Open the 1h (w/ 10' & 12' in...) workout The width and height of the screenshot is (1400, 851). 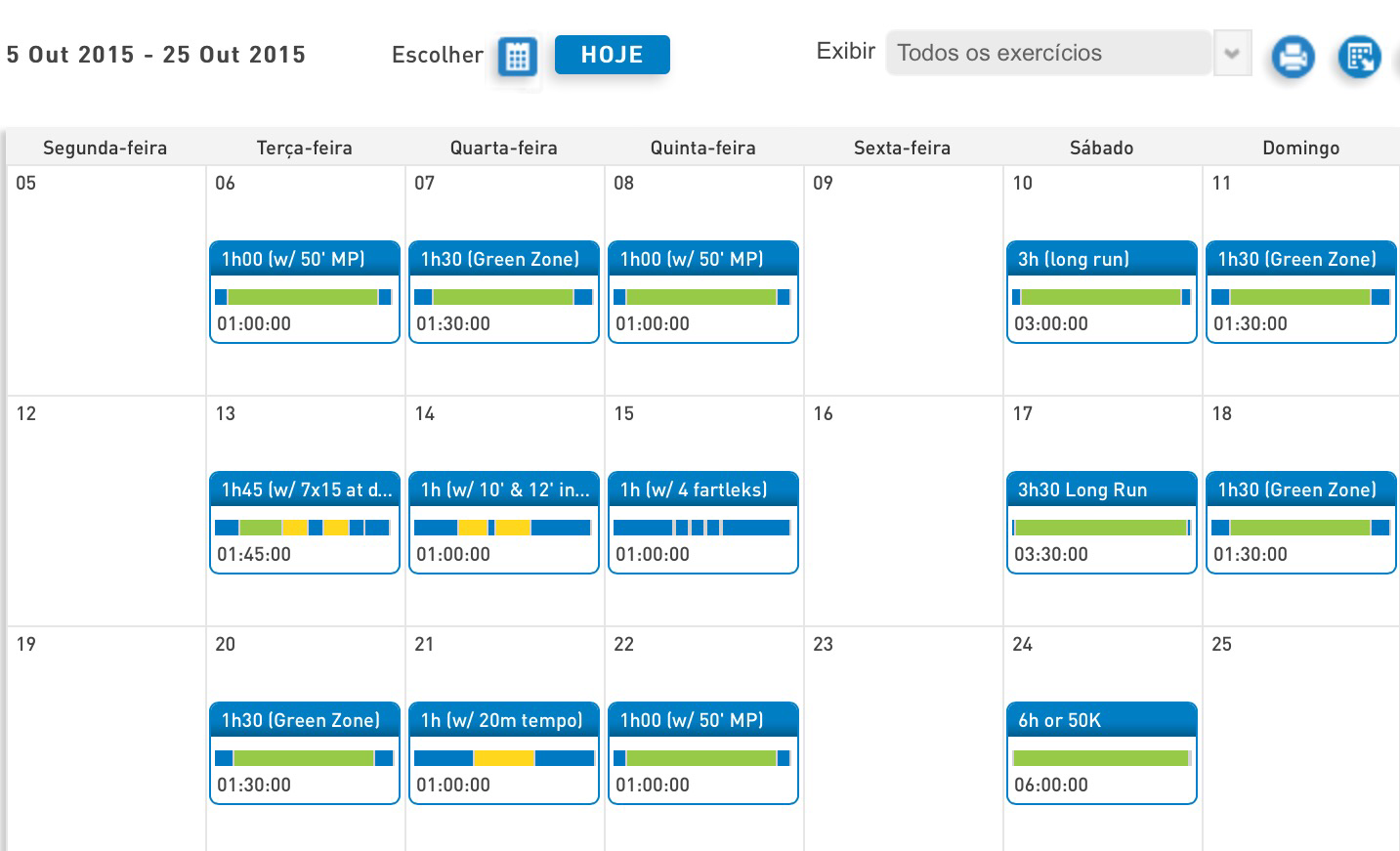(503, 490)
